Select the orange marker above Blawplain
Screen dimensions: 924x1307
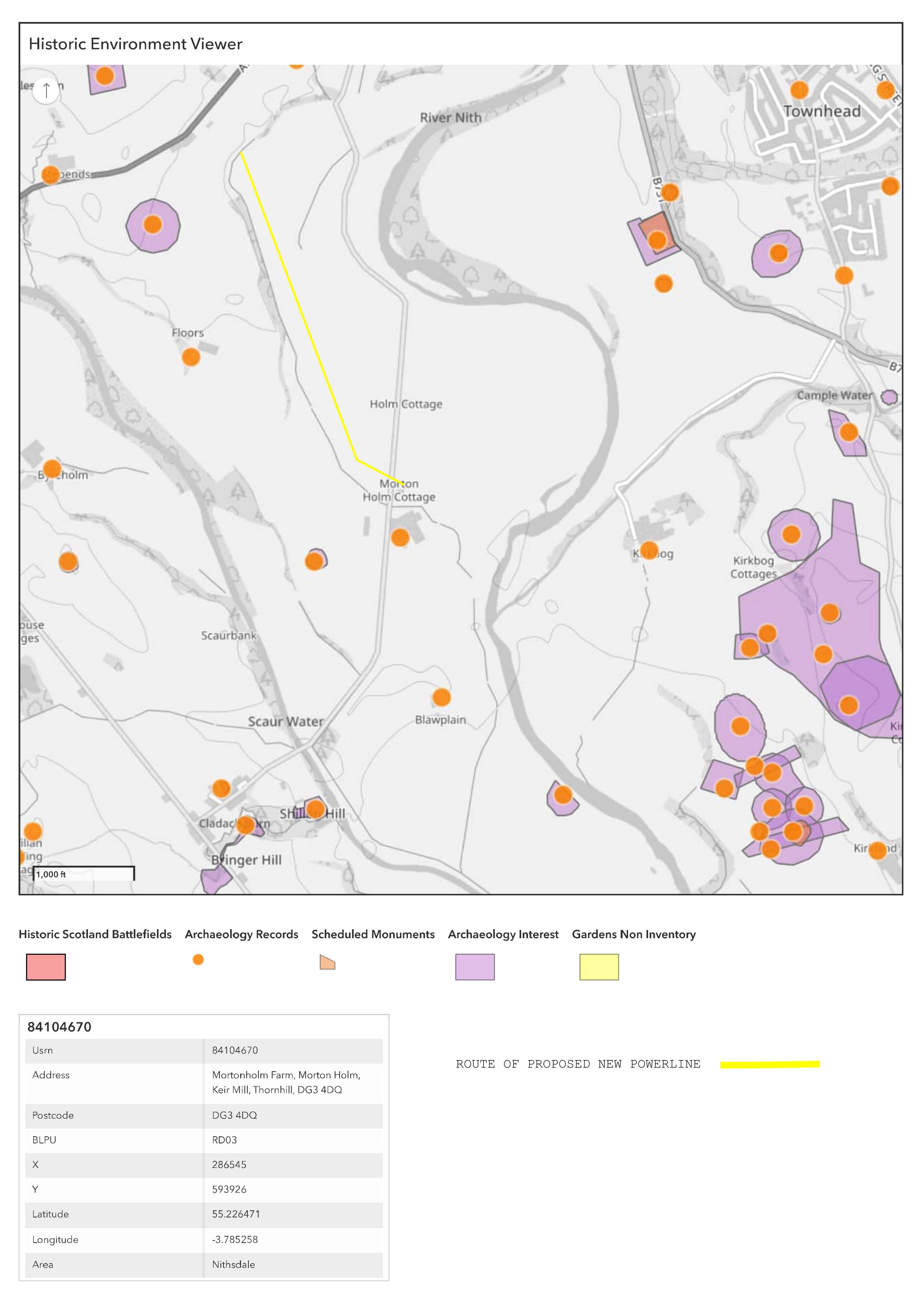click(441, 697)
